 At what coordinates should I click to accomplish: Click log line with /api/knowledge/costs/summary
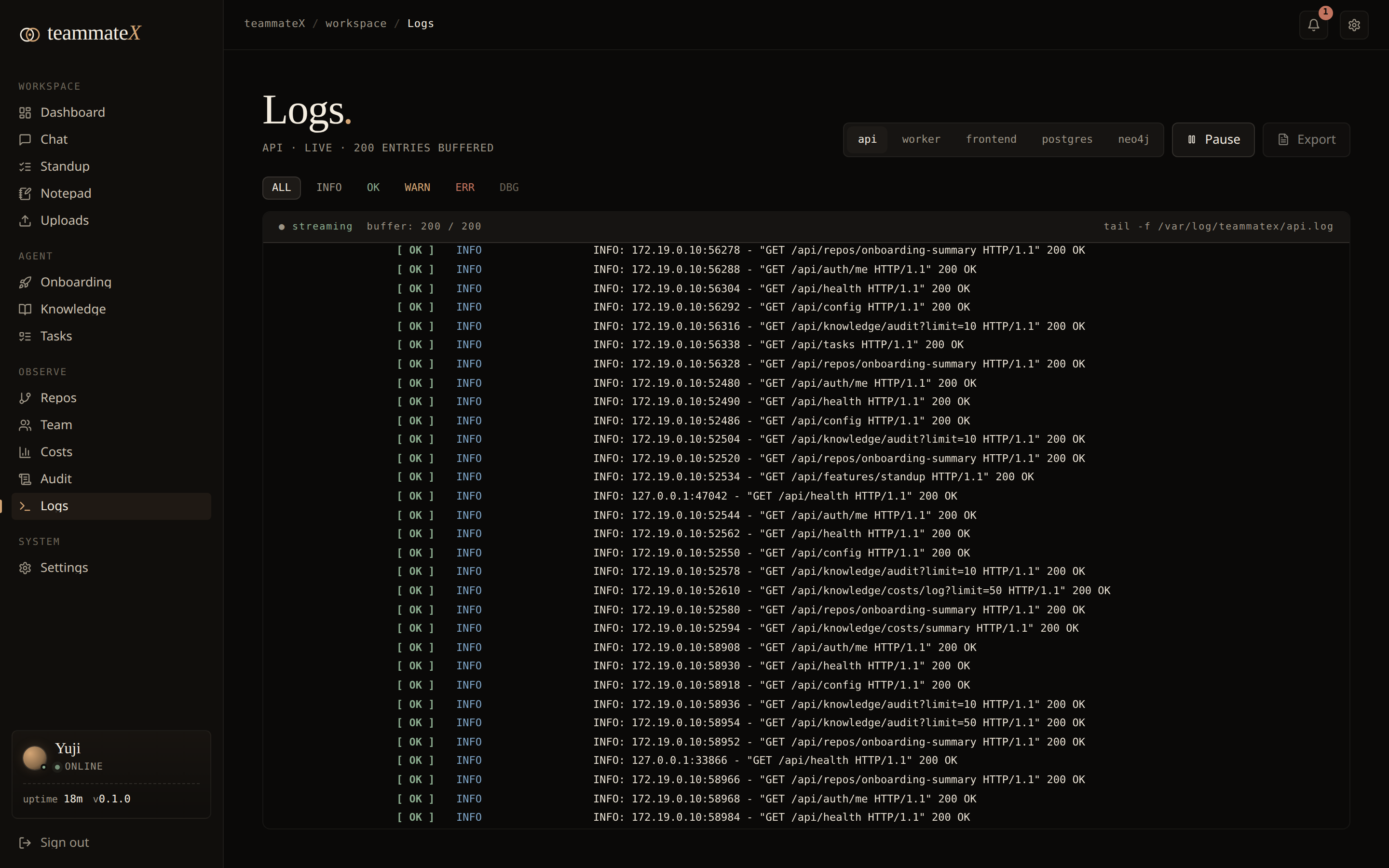pos(806,628)
